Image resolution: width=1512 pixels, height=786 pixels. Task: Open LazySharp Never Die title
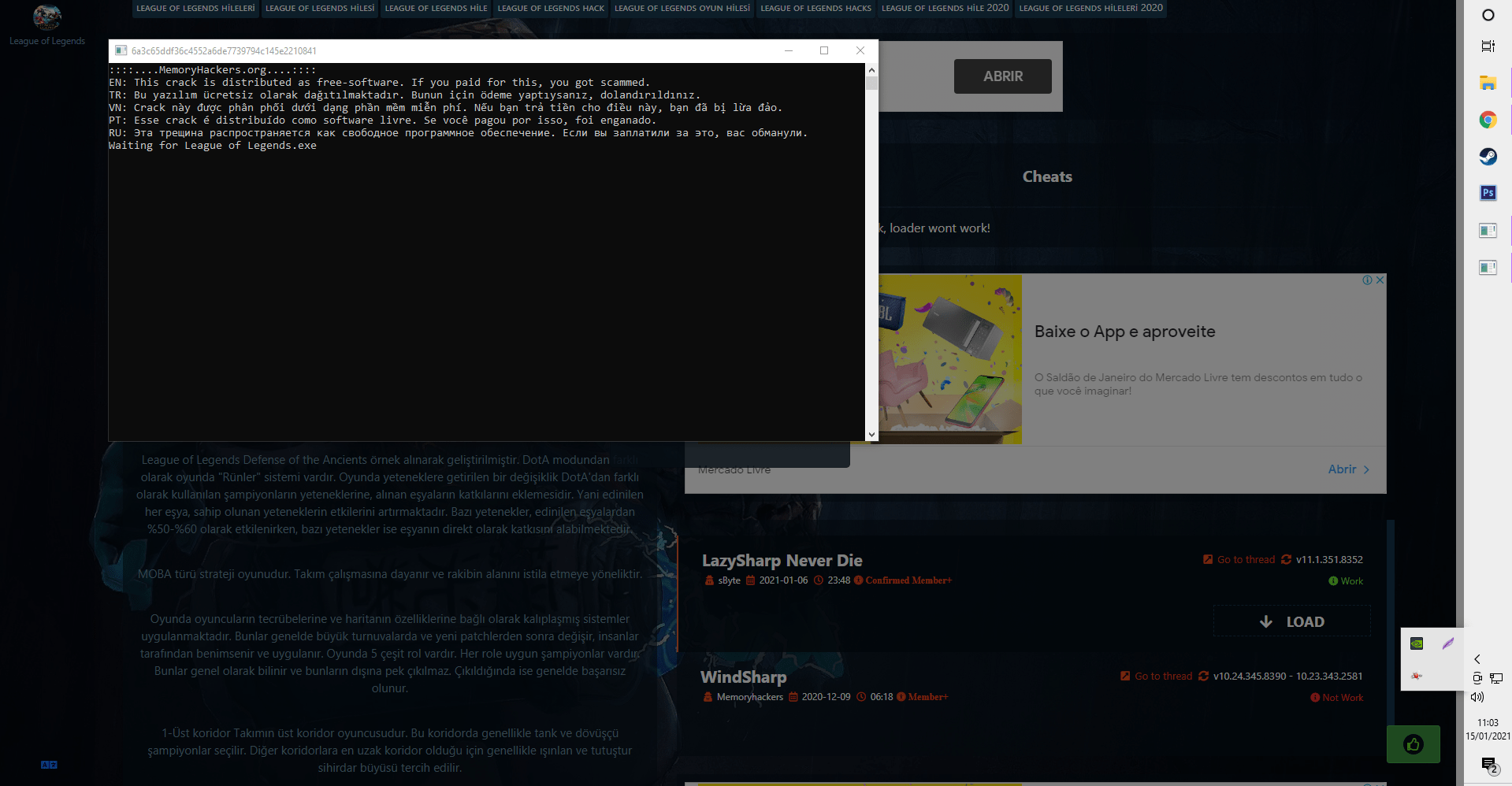point(782,561)
